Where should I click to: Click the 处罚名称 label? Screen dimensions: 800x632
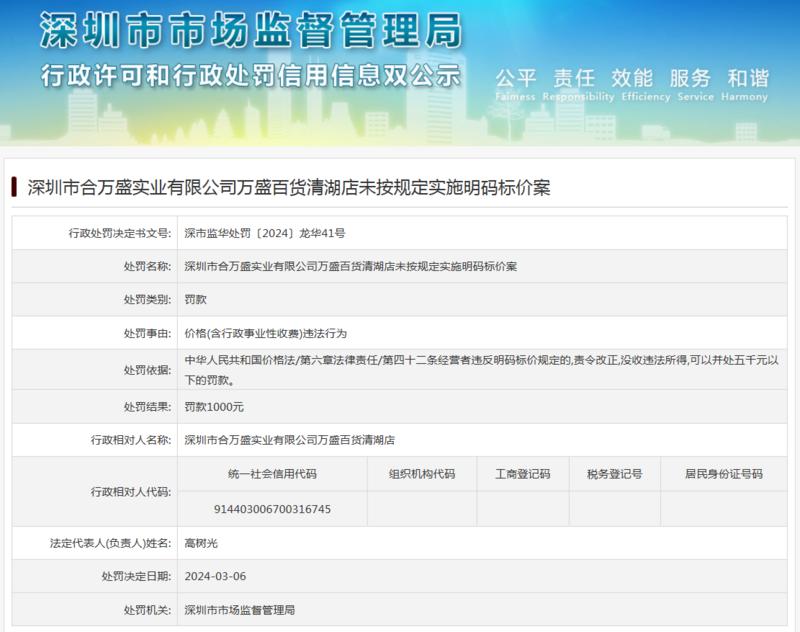[147, 267]
